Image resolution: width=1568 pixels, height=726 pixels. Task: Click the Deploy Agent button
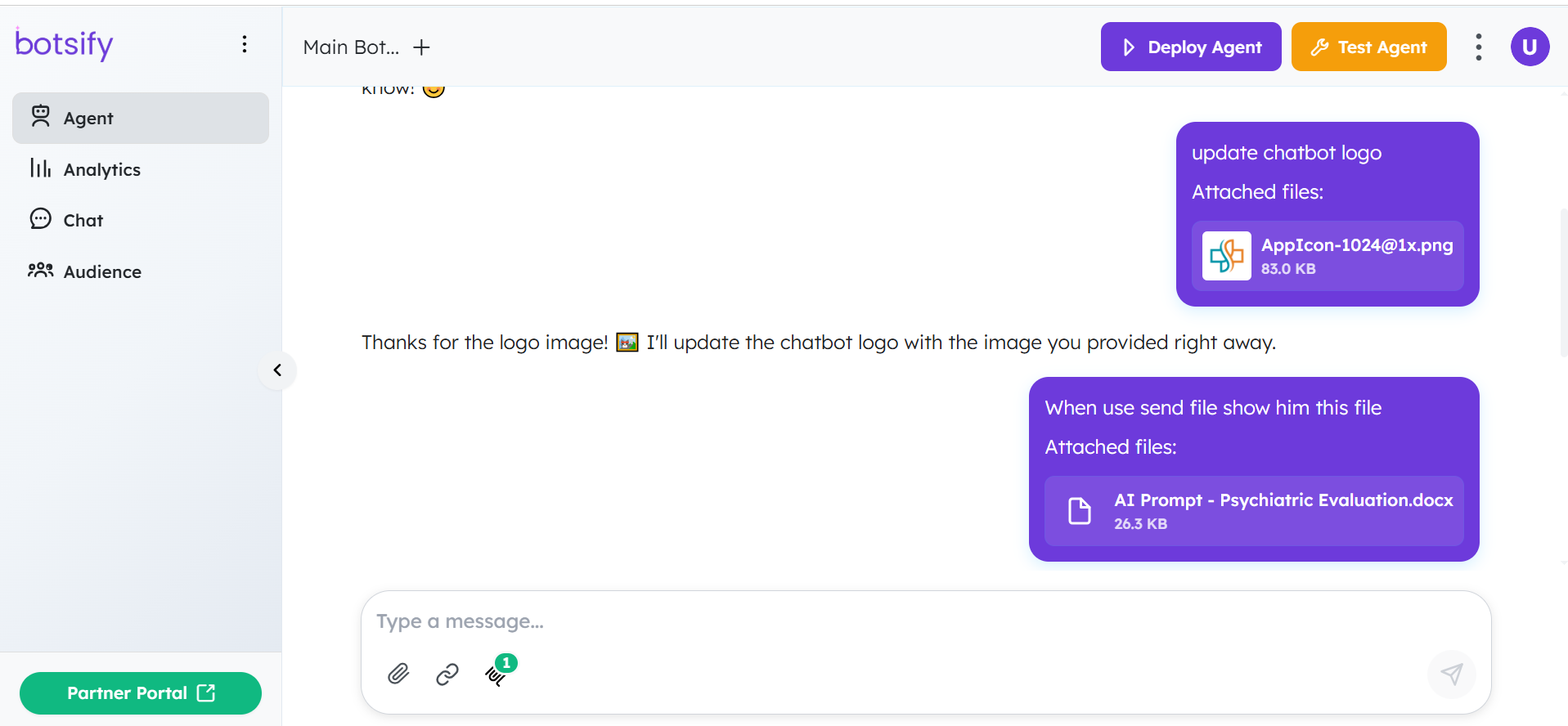[1191, 47]
